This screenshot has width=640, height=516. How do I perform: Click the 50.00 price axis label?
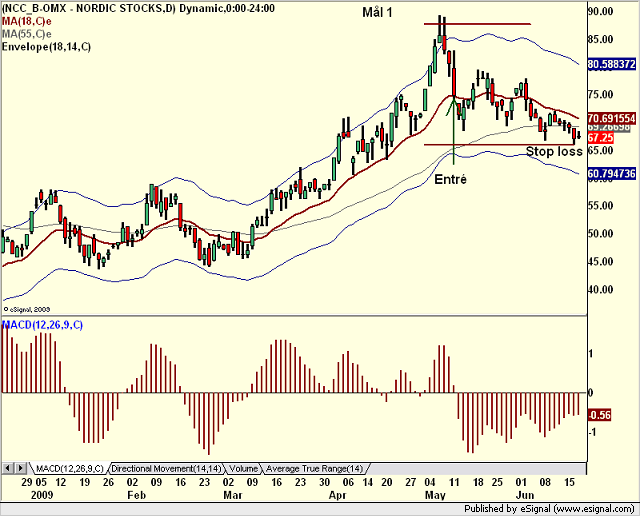(600, 234)
